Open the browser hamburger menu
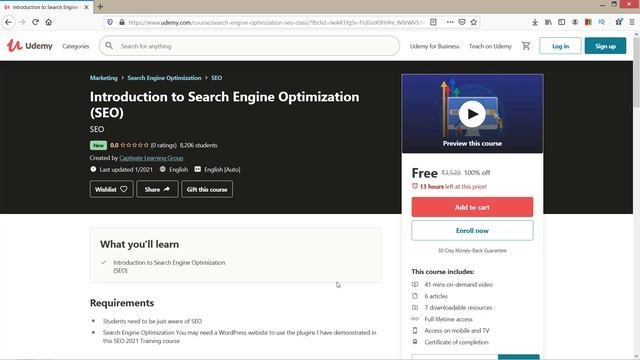Image resolution: width=640 pixels, height=360 pixels. point(632,22)
